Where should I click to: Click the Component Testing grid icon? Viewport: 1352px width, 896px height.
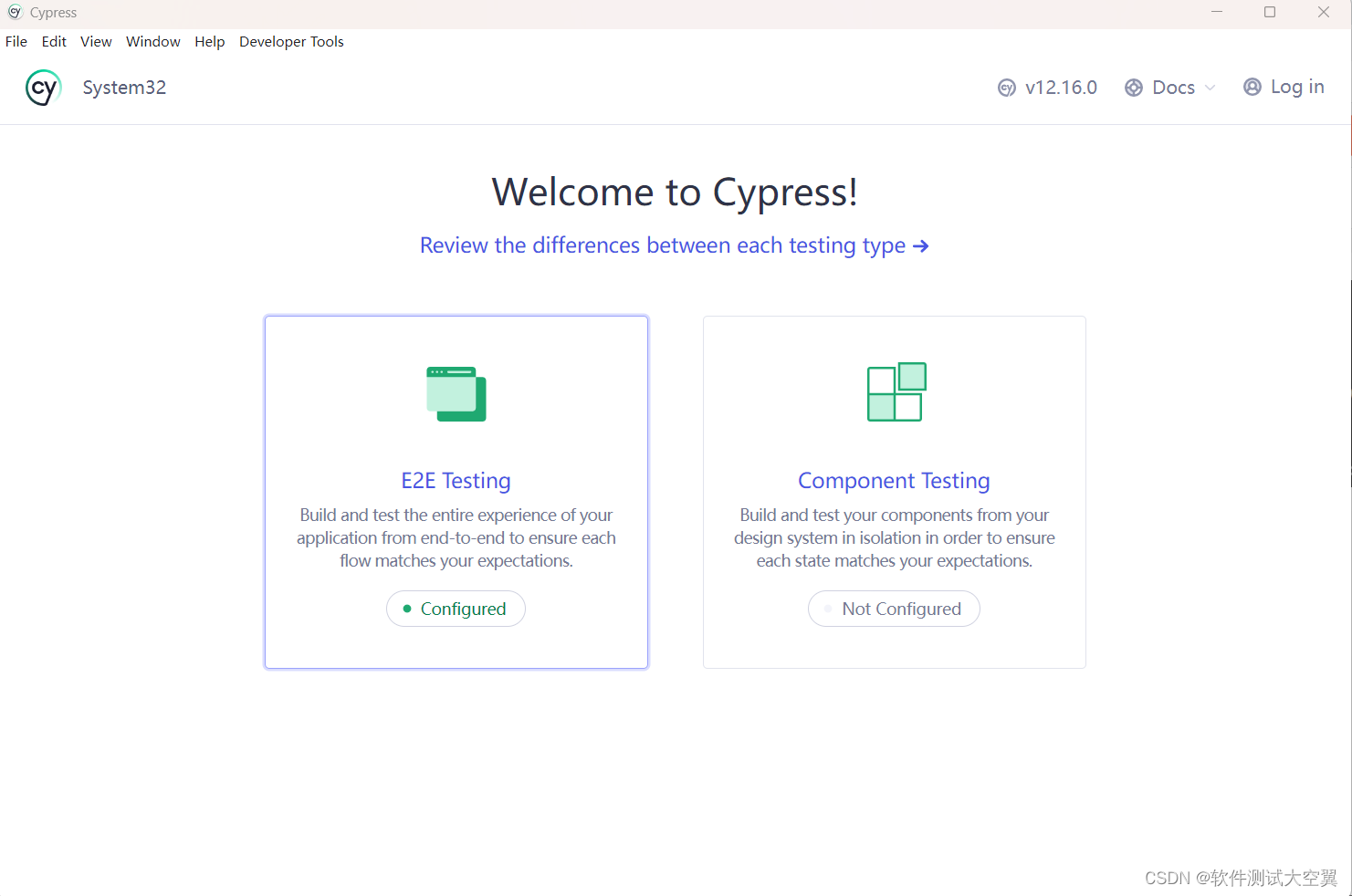pos(896,392)
